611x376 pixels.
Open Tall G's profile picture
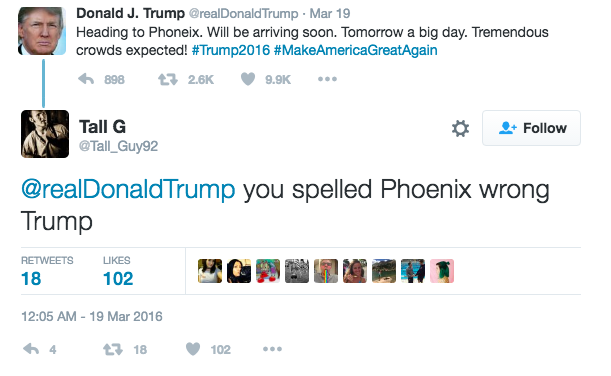click(45, 134)
